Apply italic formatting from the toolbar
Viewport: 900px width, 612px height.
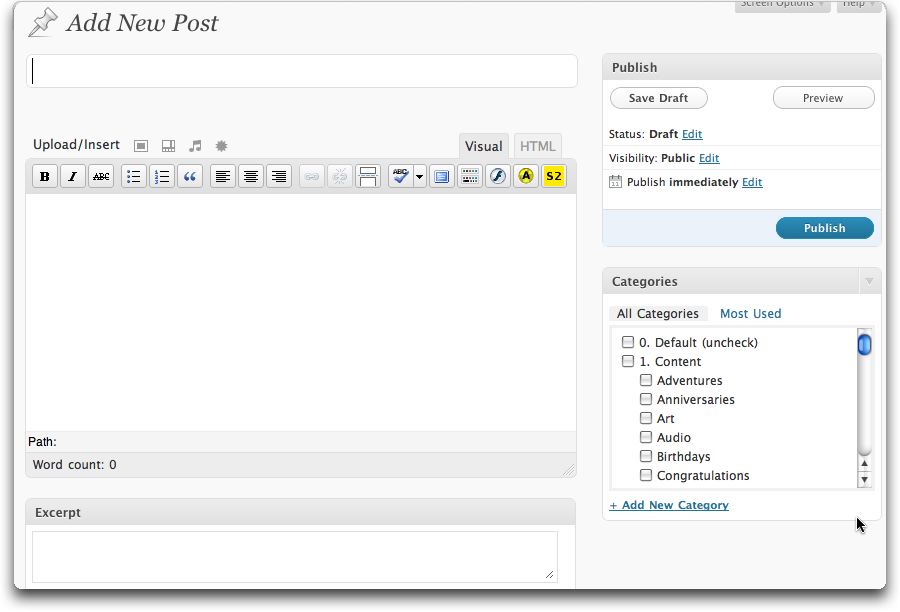[73, 177]
